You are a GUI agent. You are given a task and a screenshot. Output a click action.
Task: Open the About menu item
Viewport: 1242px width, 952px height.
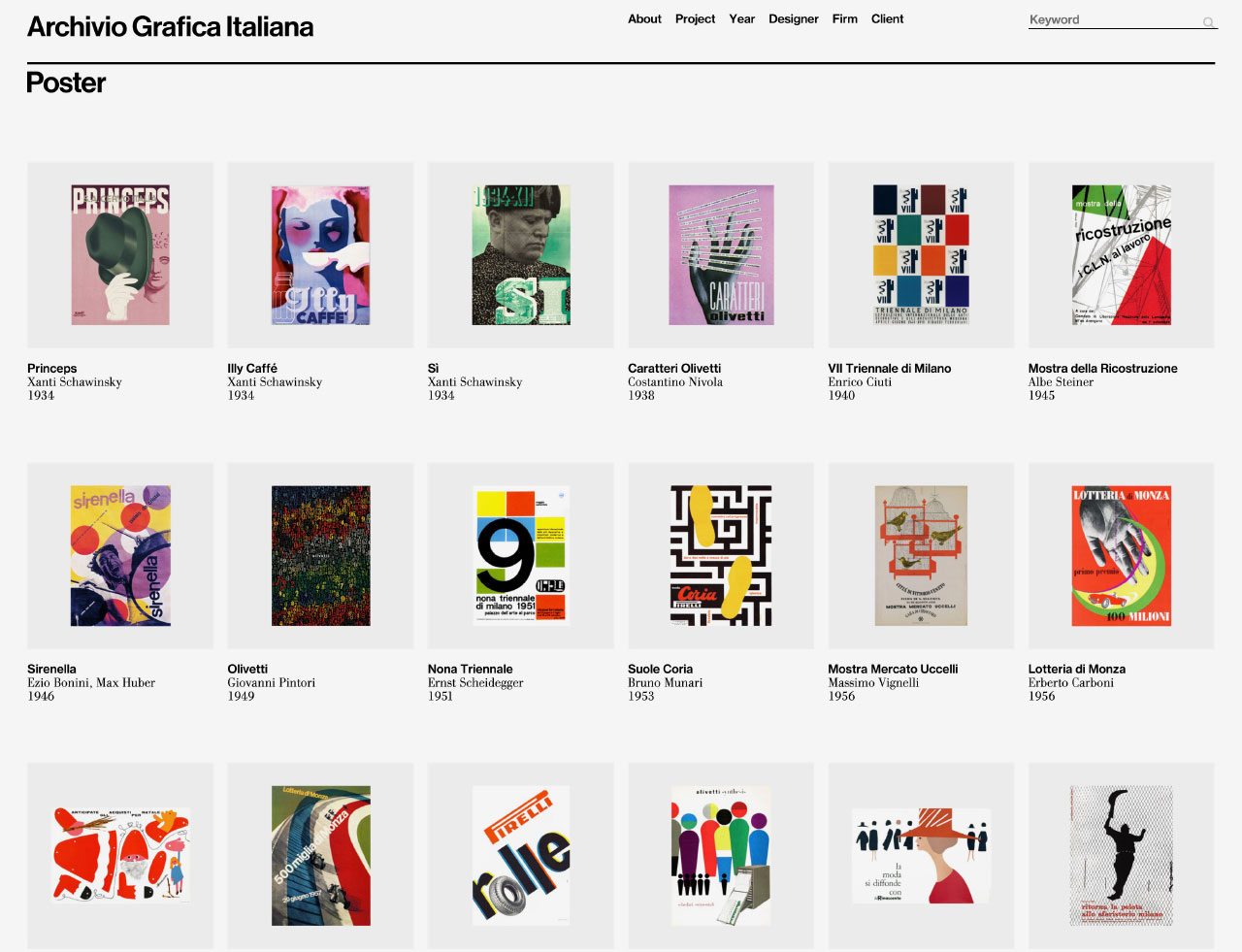coord(644,18)
